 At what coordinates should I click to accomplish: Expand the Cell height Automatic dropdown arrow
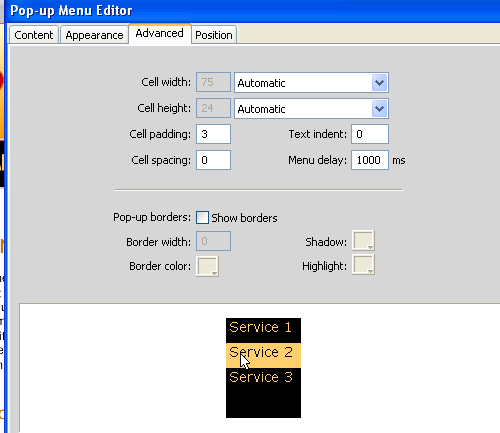pos(379,109)
